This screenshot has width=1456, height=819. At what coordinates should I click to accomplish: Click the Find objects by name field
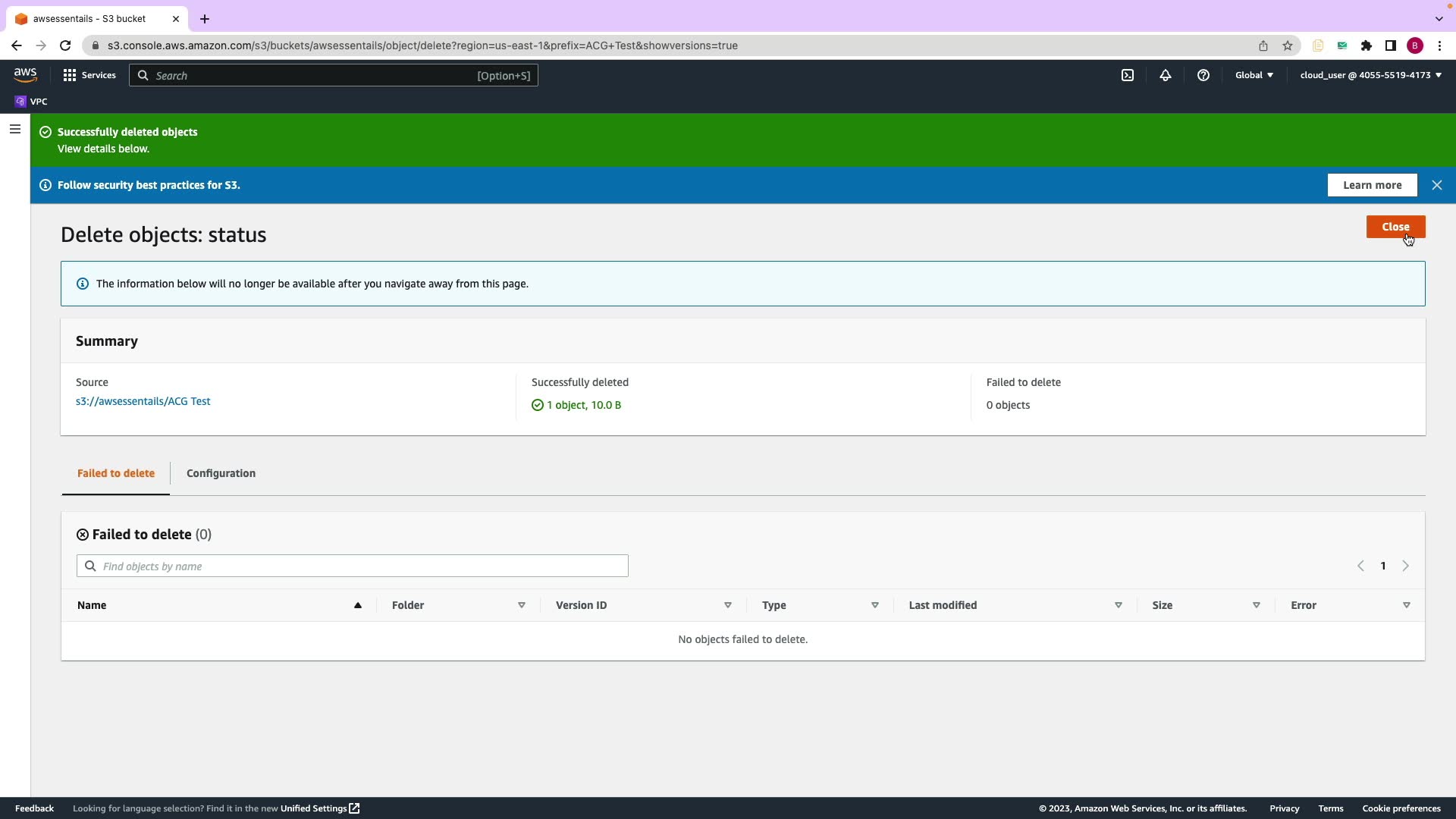coord(353,566)
